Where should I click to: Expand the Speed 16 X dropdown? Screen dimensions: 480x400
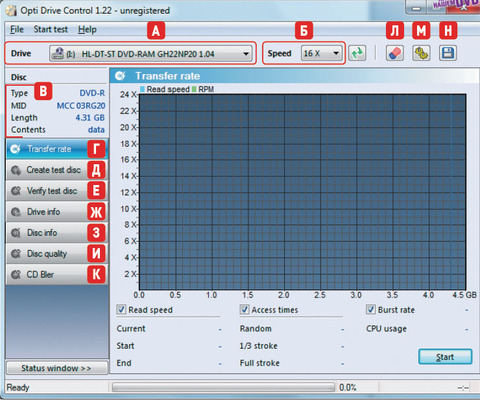(322, 53)
